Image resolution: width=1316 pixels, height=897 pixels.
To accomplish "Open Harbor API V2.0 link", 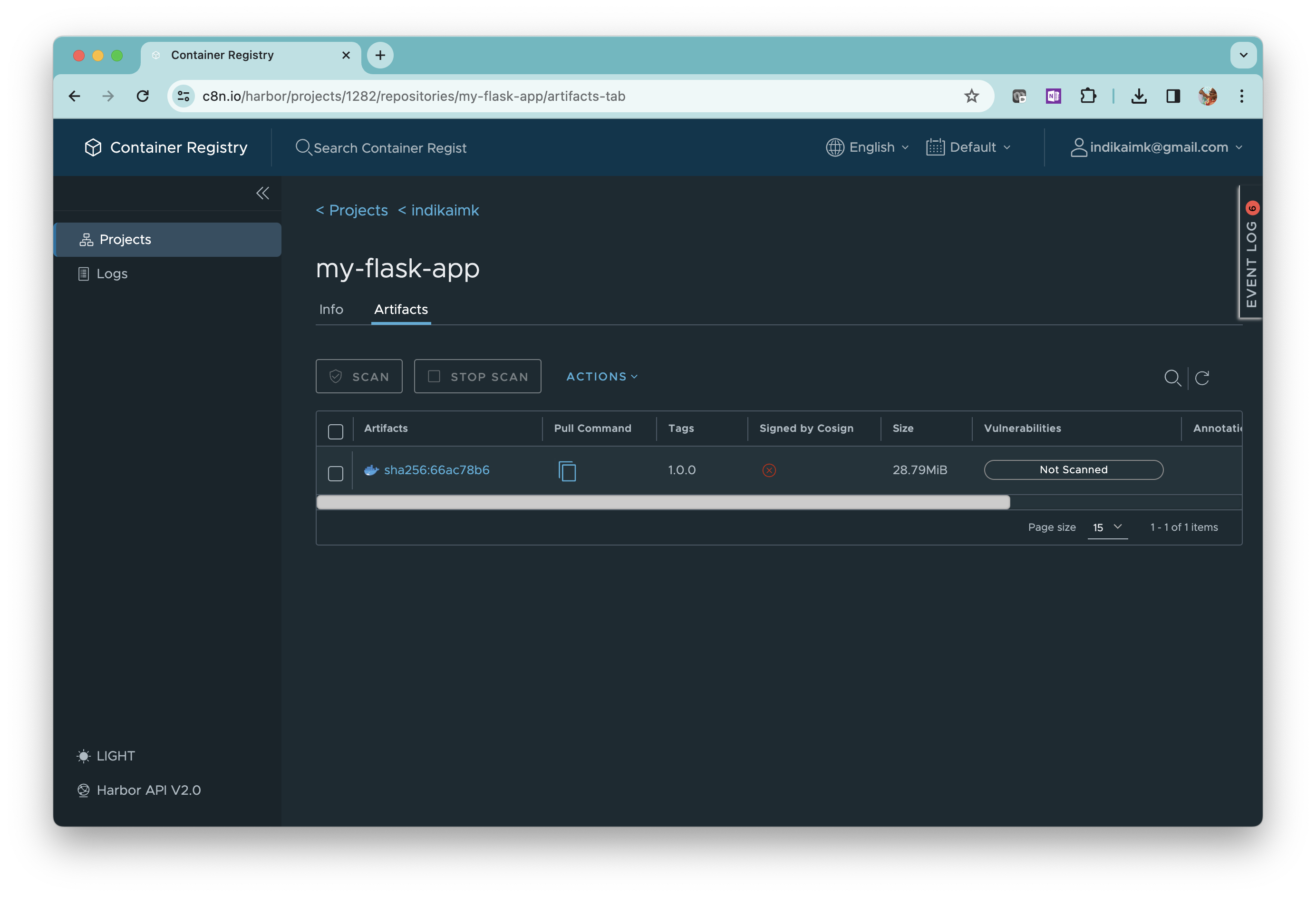I will (x=139, y=790).
